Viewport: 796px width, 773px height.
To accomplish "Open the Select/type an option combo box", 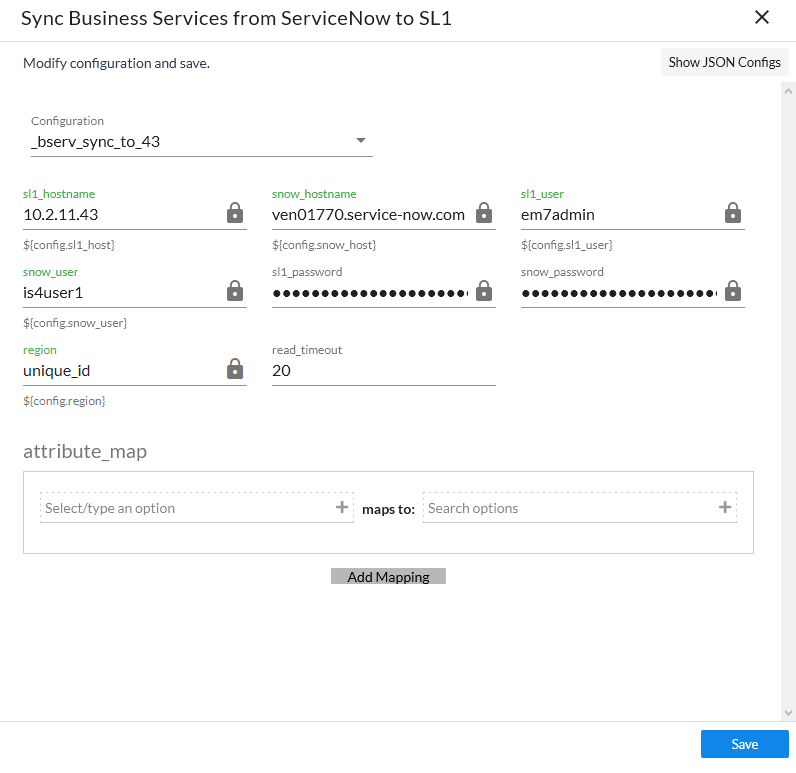I will pyautogui.click(x=186, y=508).
